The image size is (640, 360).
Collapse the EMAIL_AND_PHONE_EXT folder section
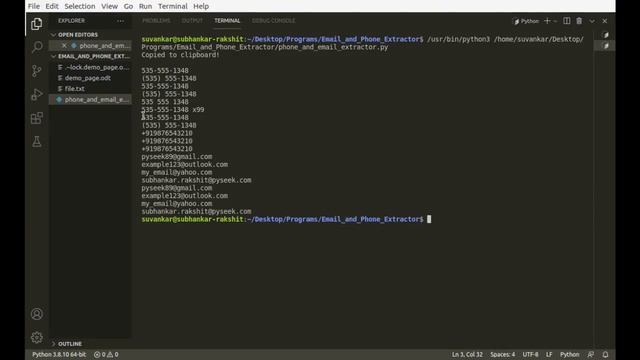[90, 56]
